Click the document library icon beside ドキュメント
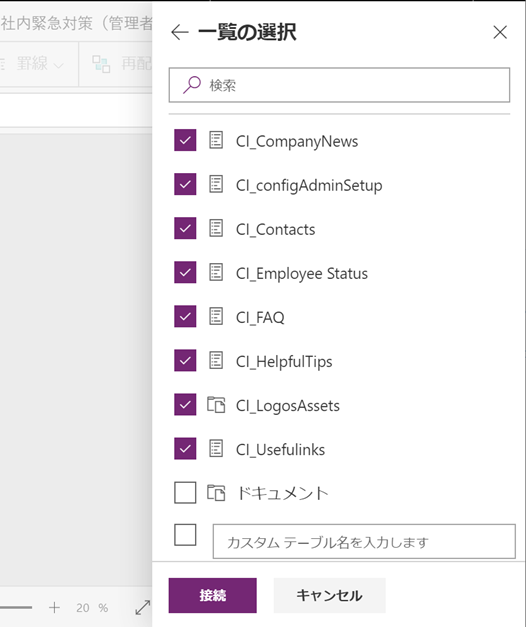526x627 pixels. pos(216,493)
